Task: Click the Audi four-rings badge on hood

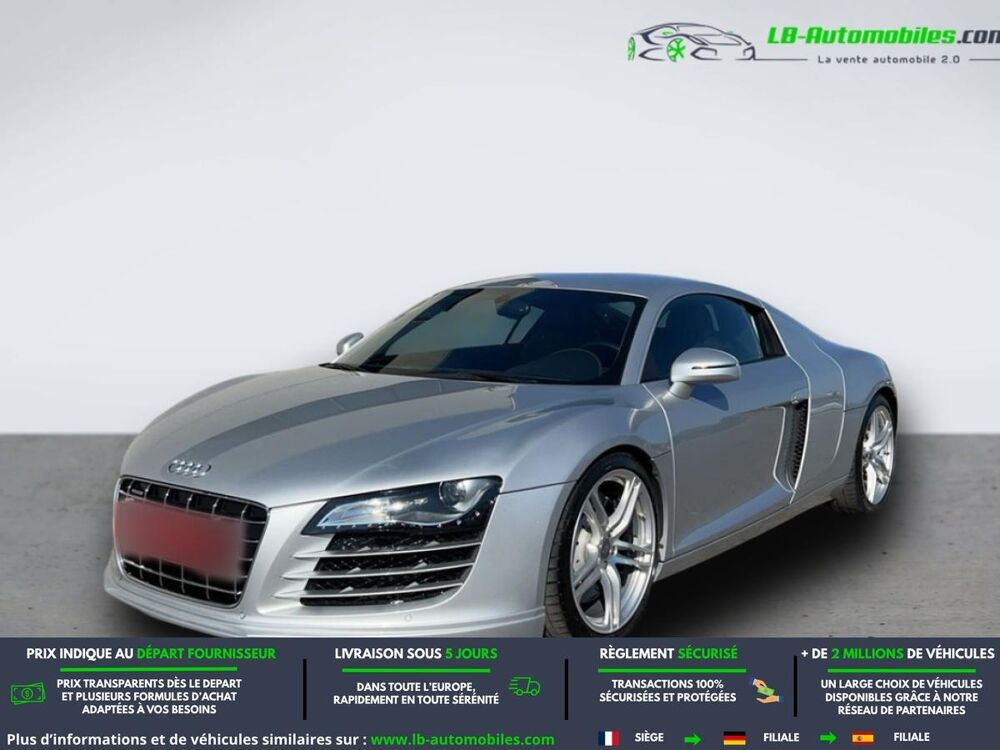Action: click(189, 469)
